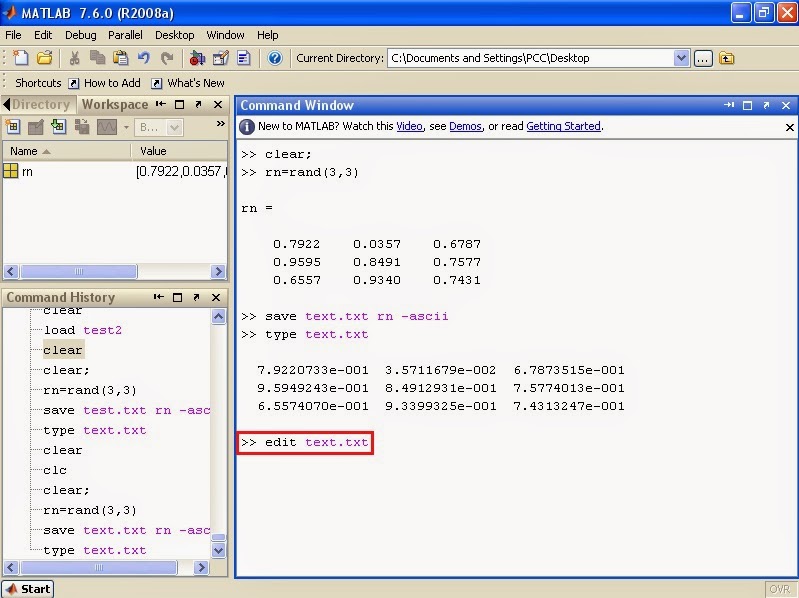The width and height of the screenshot is (799, 598).
Task: Open the Base stack dropdown in Workspace
Action: [158, 127]
